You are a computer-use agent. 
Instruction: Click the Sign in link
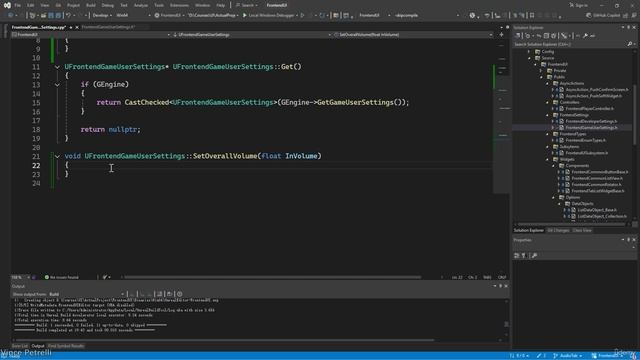[578, 5]
